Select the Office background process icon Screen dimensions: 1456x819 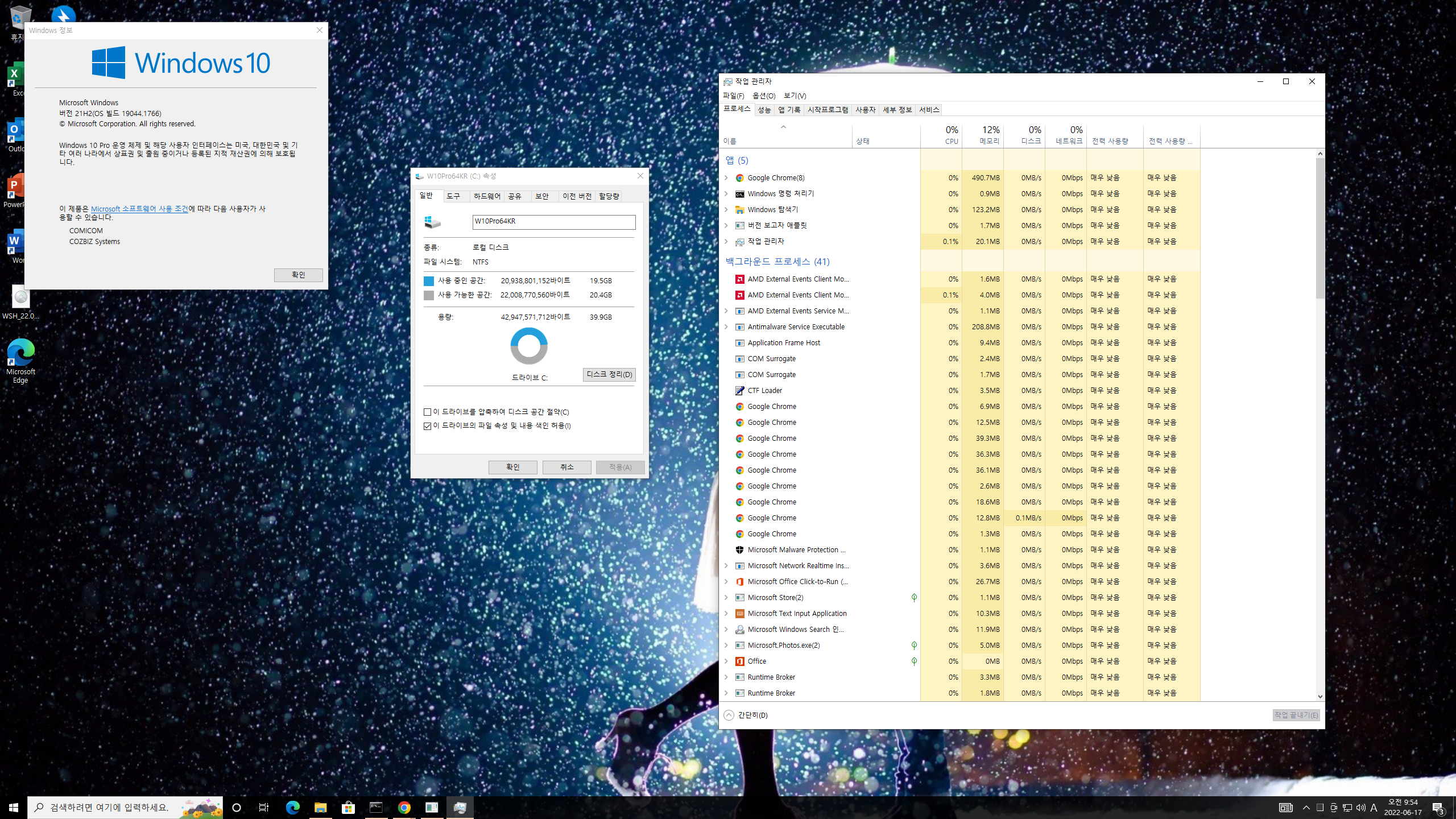(739, 661)
